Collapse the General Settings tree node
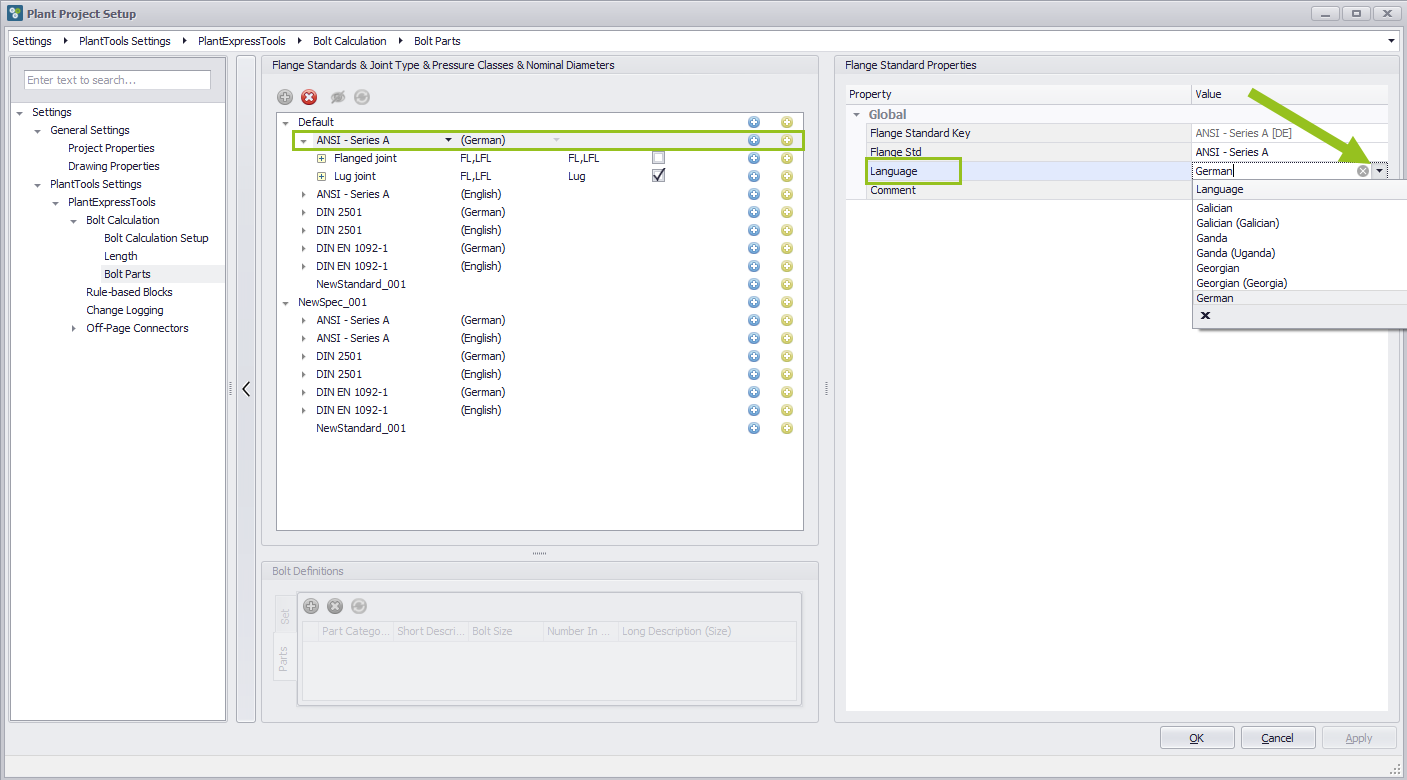The image size is (1407, 780). click(x=37, y=130)
